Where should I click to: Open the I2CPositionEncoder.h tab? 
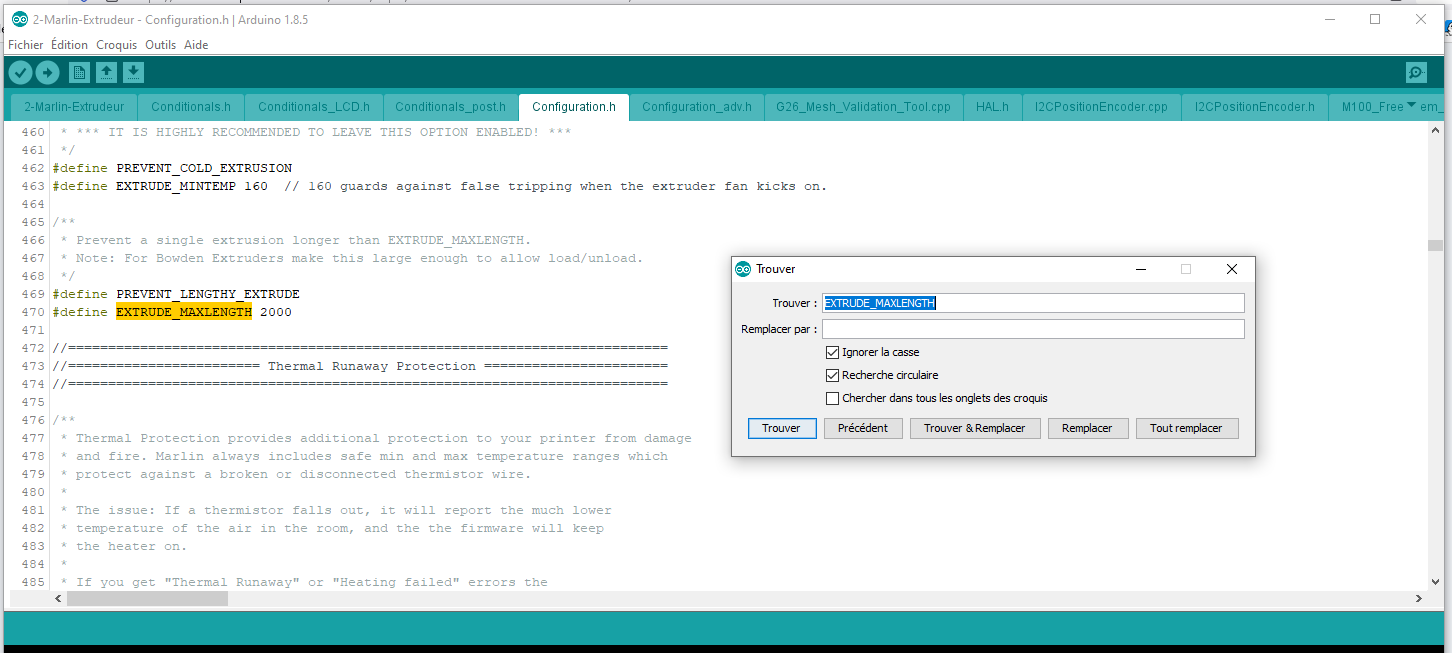click(1255, 107)
